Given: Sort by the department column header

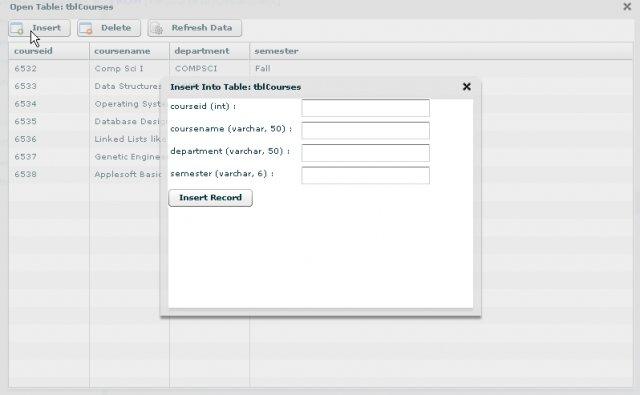Looking at the screenshot, I should pos(209,51).
